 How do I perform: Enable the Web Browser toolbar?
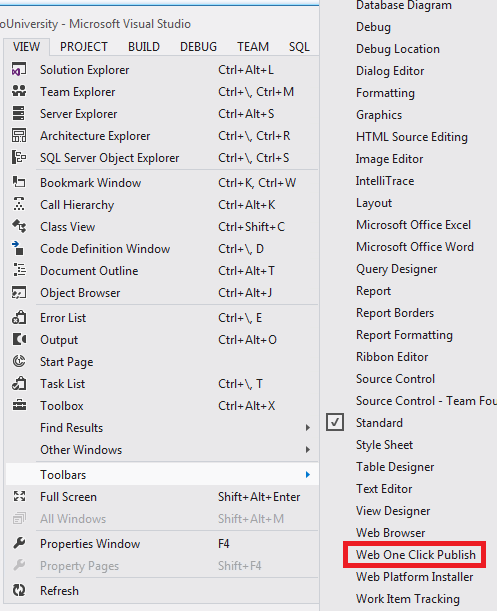tap(390, 533)
